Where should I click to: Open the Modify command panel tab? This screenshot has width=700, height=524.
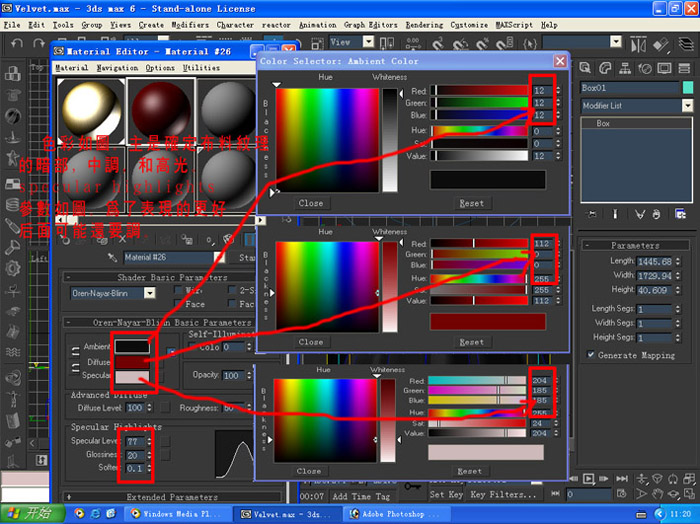tap(605, 68)
